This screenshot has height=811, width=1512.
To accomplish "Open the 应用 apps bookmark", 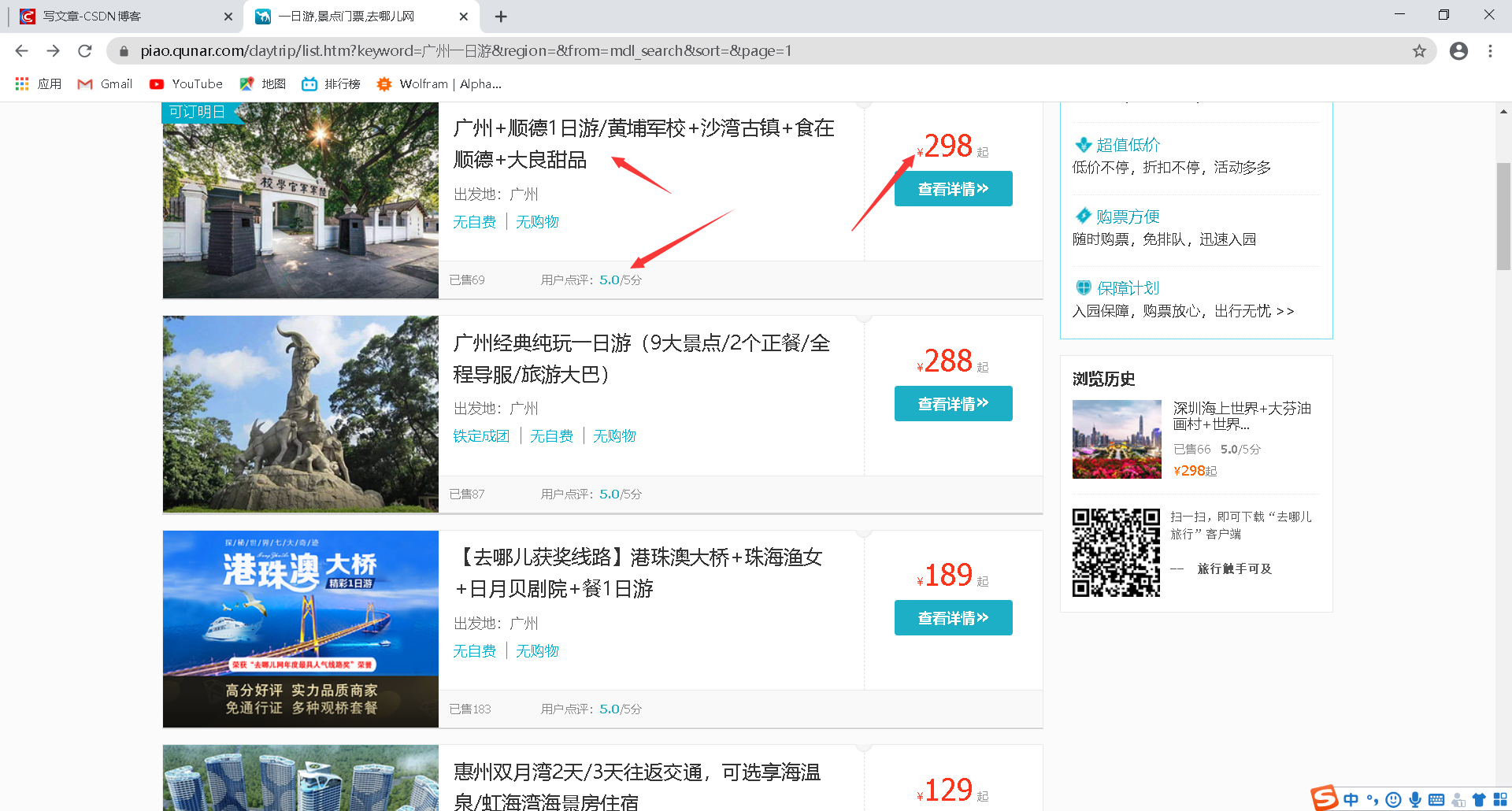I will (x=38, y=84).
